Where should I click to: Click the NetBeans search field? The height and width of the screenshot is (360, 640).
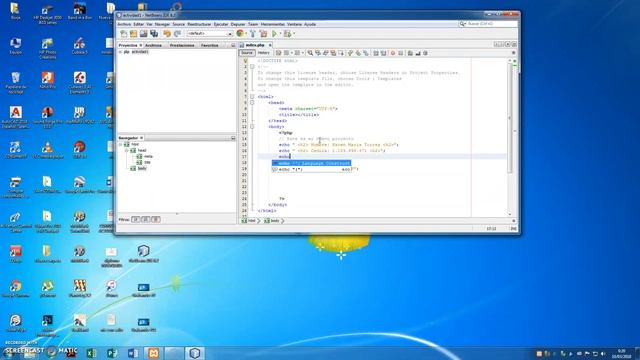[488, 24]
